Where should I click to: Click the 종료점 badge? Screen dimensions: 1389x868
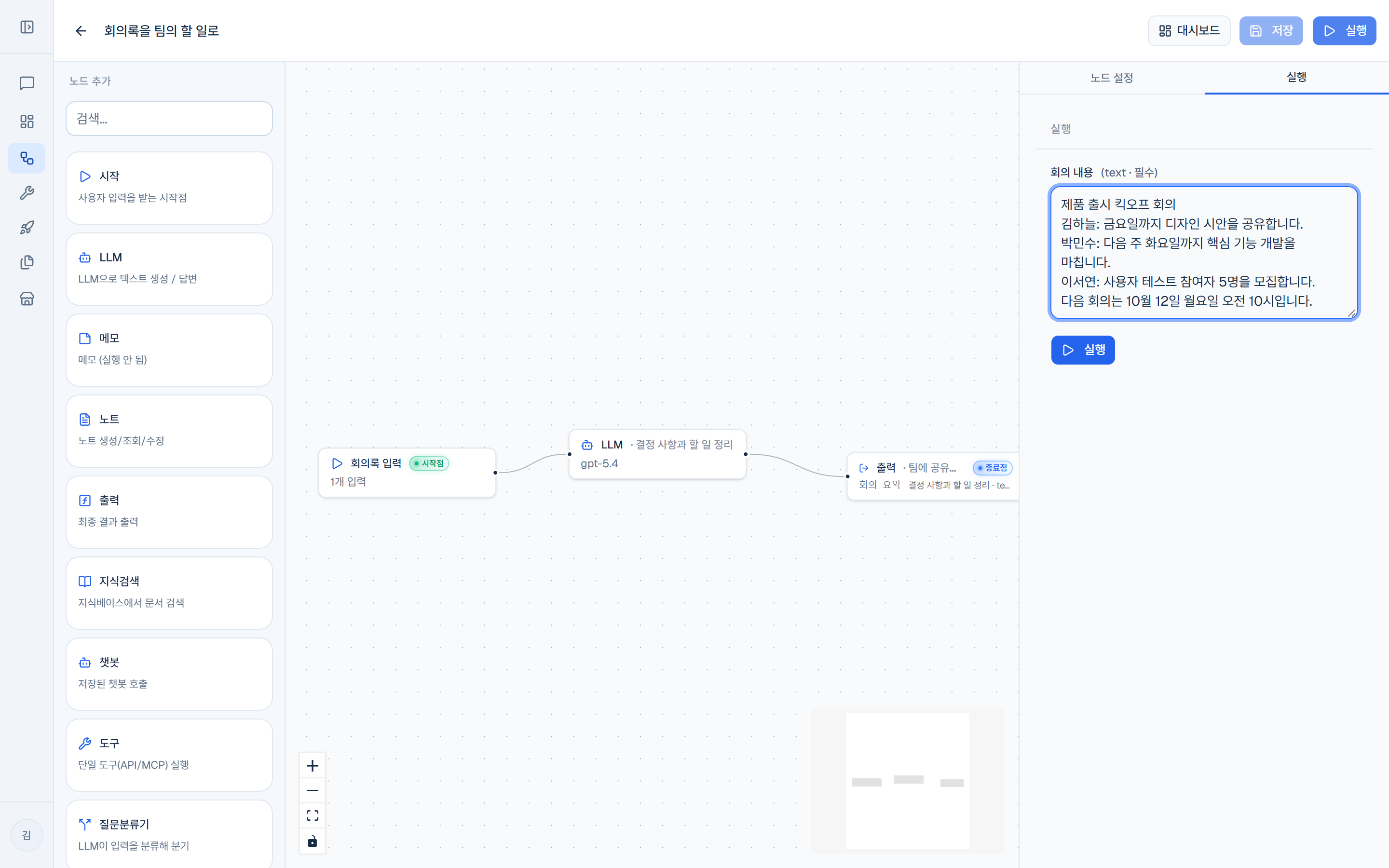click(993, 468)
